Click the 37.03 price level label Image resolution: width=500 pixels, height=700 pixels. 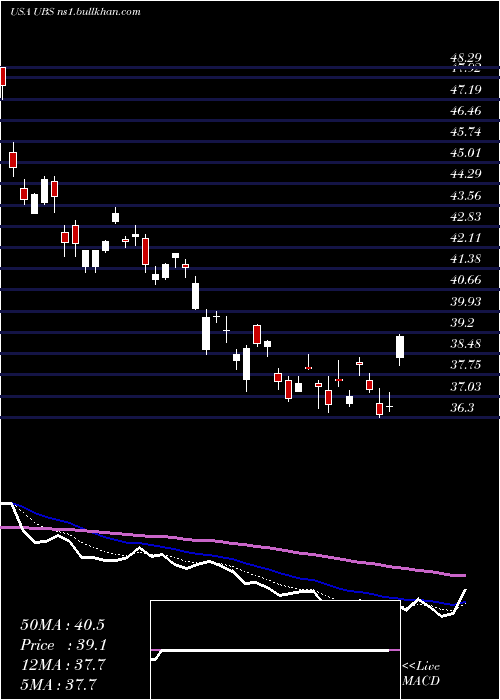pyautogui.click(x=466, y=387)
